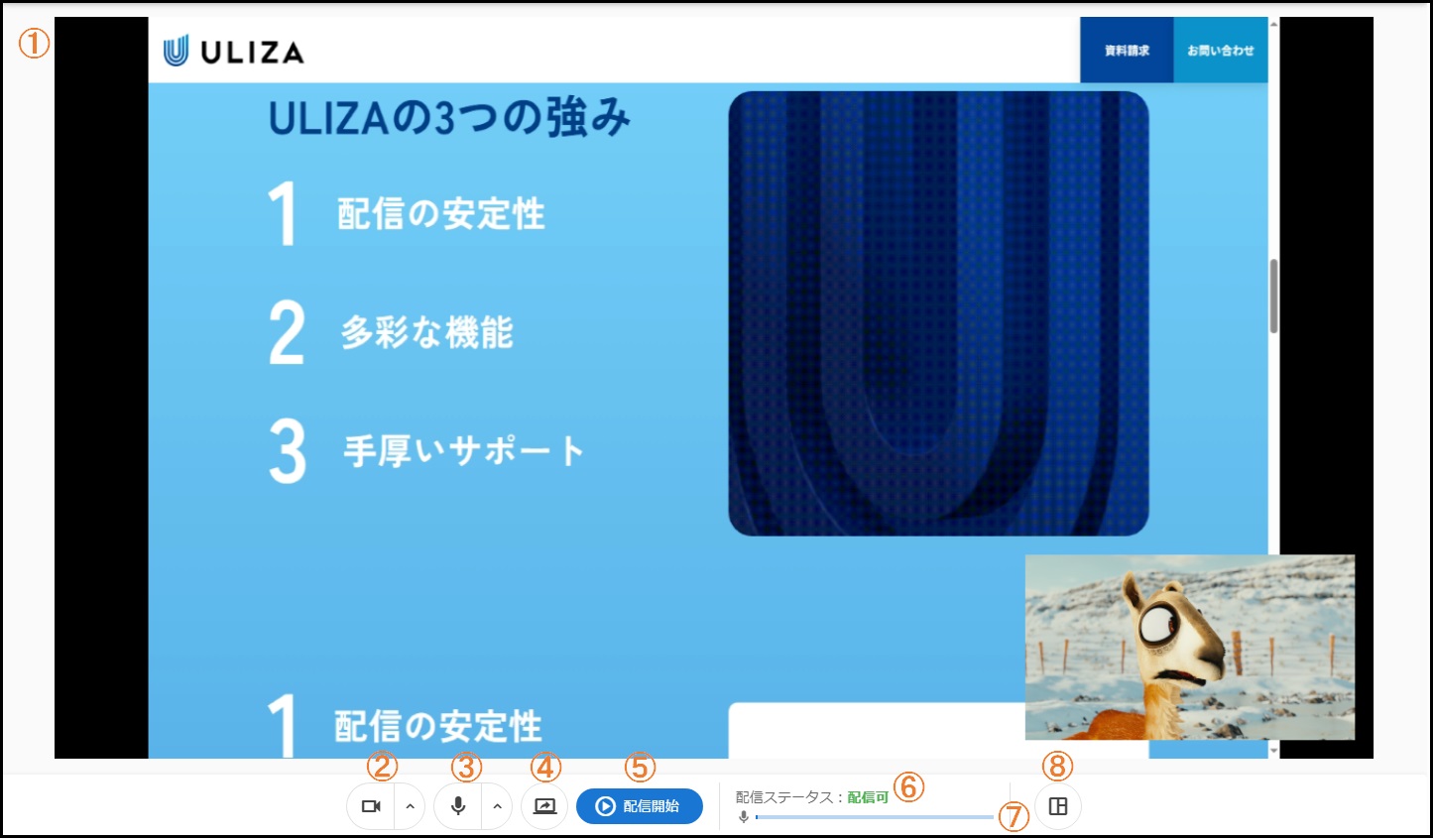Viewport: 1433px width, 840px height.
Task: Click the 手厚いサポート list item
Action: (463, 451)
